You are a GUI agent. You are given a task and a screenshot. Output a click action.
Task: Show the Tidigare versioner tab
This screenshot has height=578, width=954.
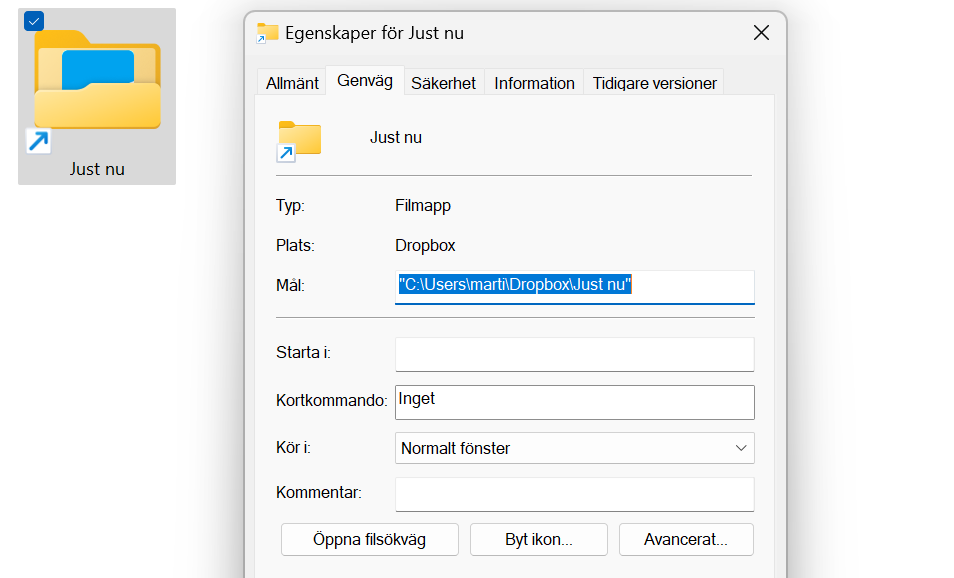[654, 83]
